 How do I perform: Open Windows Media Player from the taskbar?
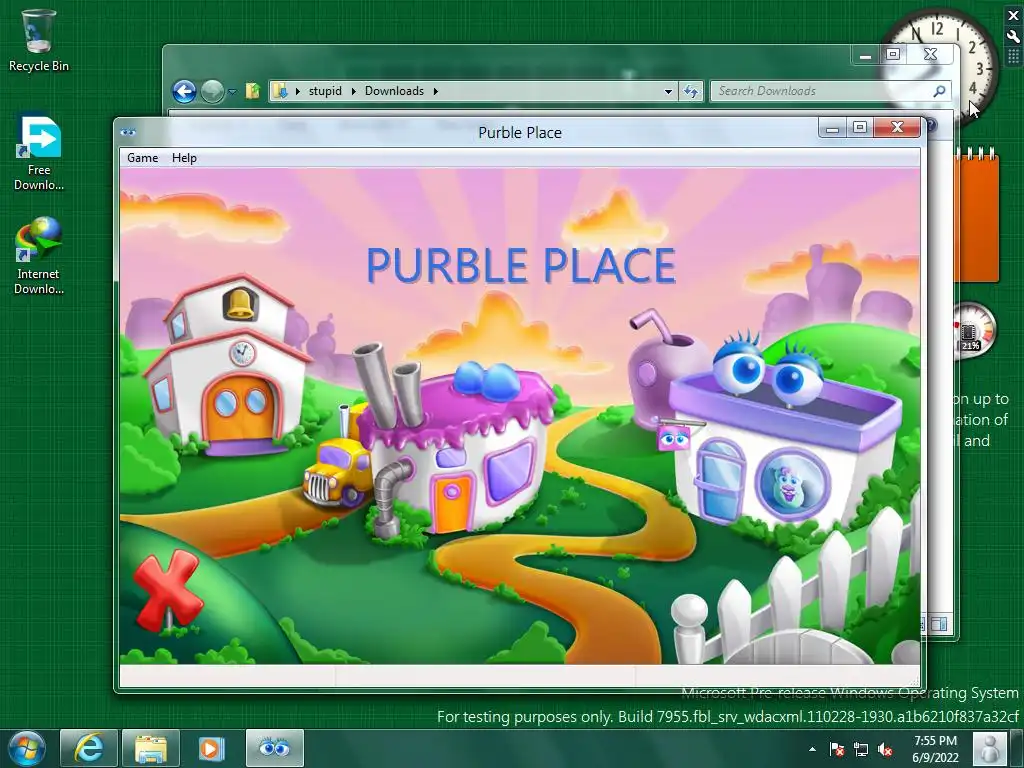pos(212,748)
